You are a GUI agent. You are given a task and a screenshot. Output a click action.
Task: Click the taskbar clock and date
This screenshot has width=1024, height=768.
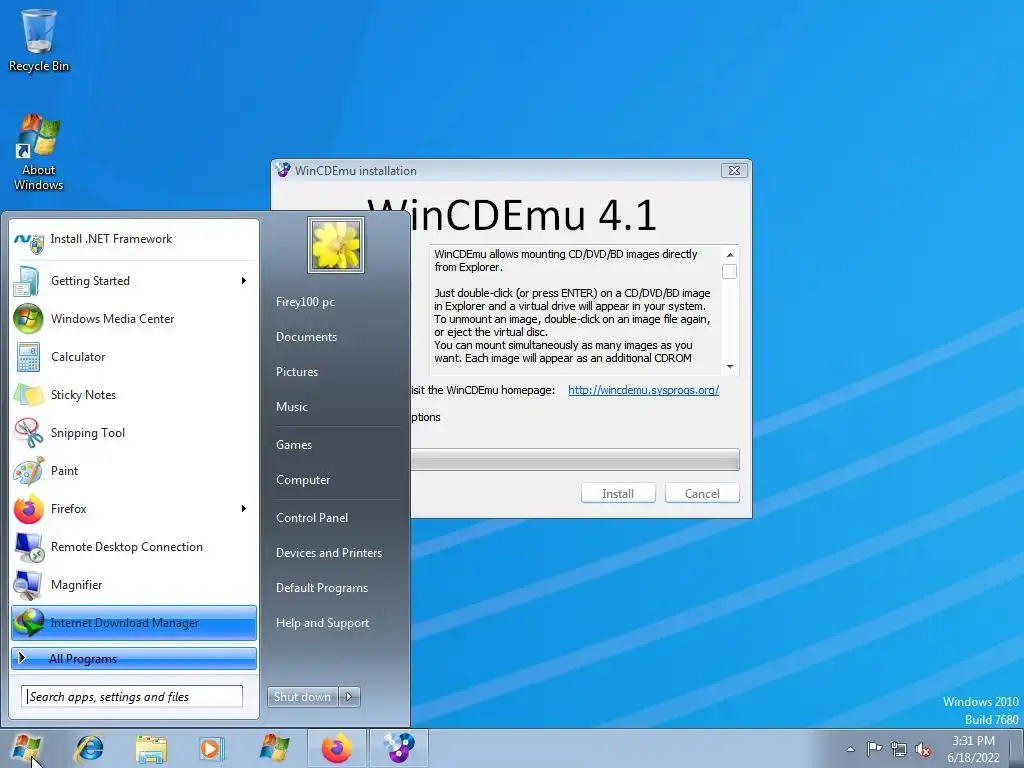coord(973,749)
